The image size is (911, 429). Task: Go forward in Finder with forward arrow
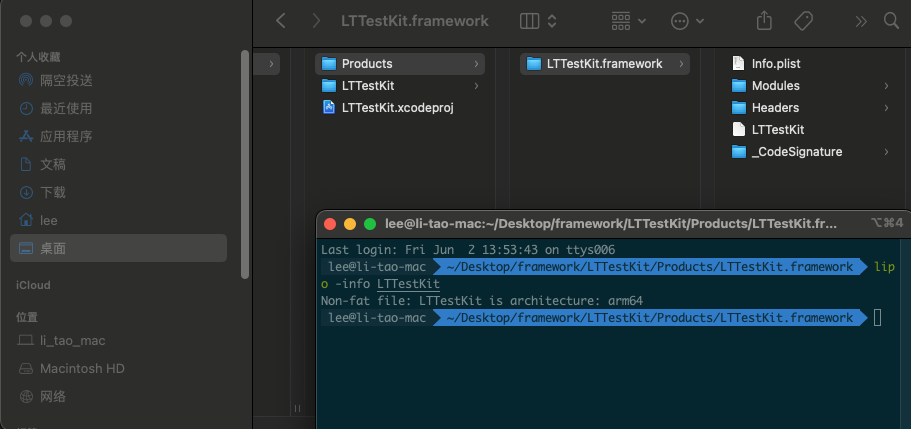pyautogui.click(x=316, y=22)
